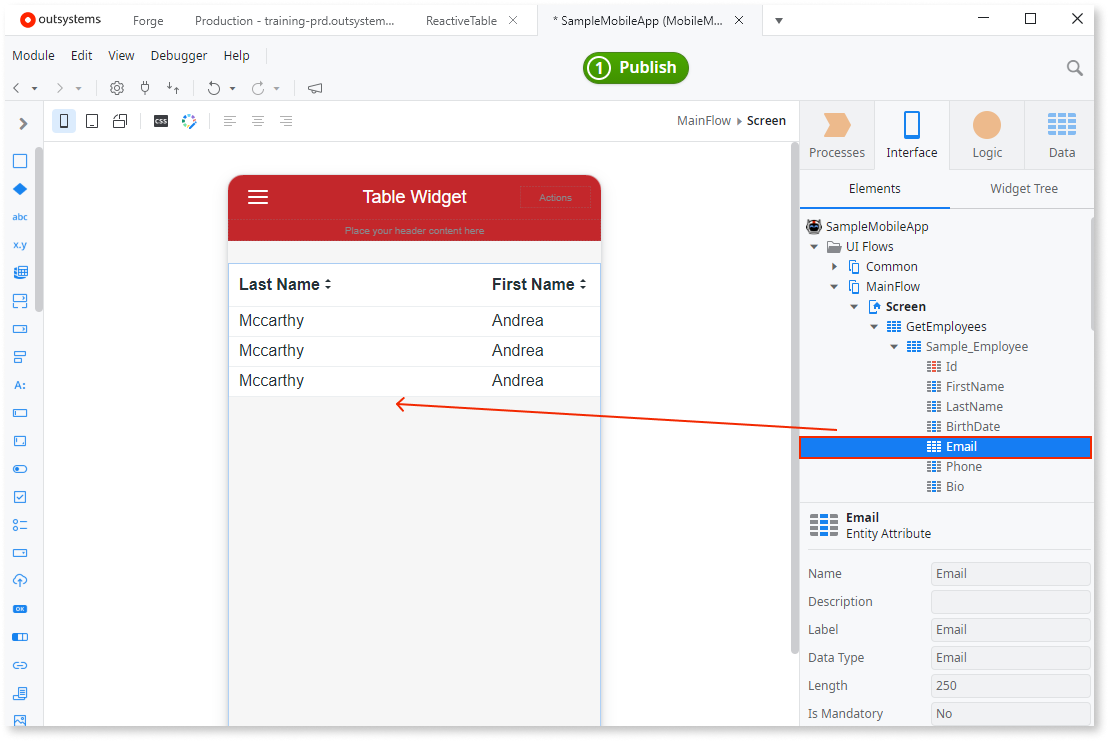The height and width of the screenshot is (741, 1109).
Task: Choose the Radio Group widget icon
Action: point(20,525)
